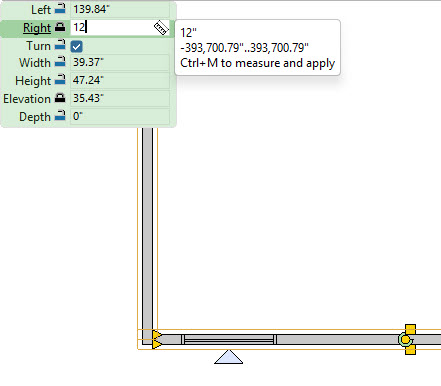The width and height of the screenshot is (441, 386).
Task: Click the blue triangle marker below the window
Action: (x=229, y=357)
